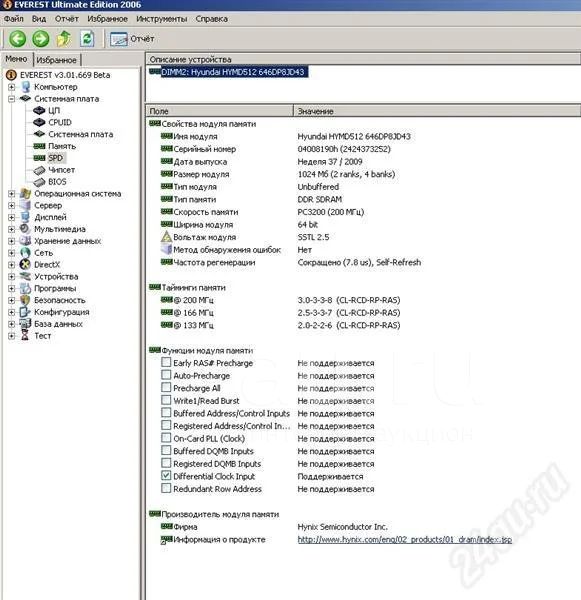The width and height of the screenshot is (581, 600).
Task: Click the green Forward arrow icon
Action: (41, 39)
